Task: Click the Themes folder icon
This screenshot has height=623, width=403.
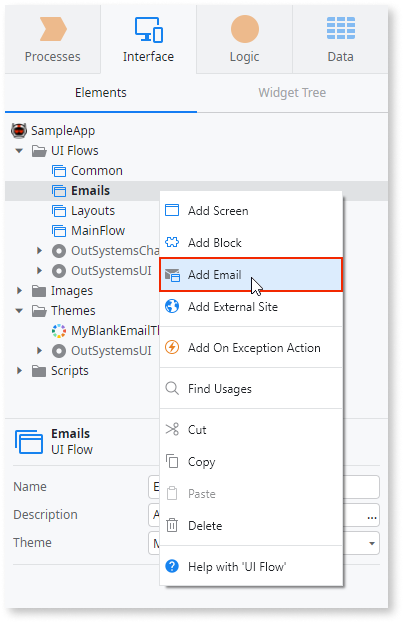Action: pyautogui.click(x=39, y=311)
